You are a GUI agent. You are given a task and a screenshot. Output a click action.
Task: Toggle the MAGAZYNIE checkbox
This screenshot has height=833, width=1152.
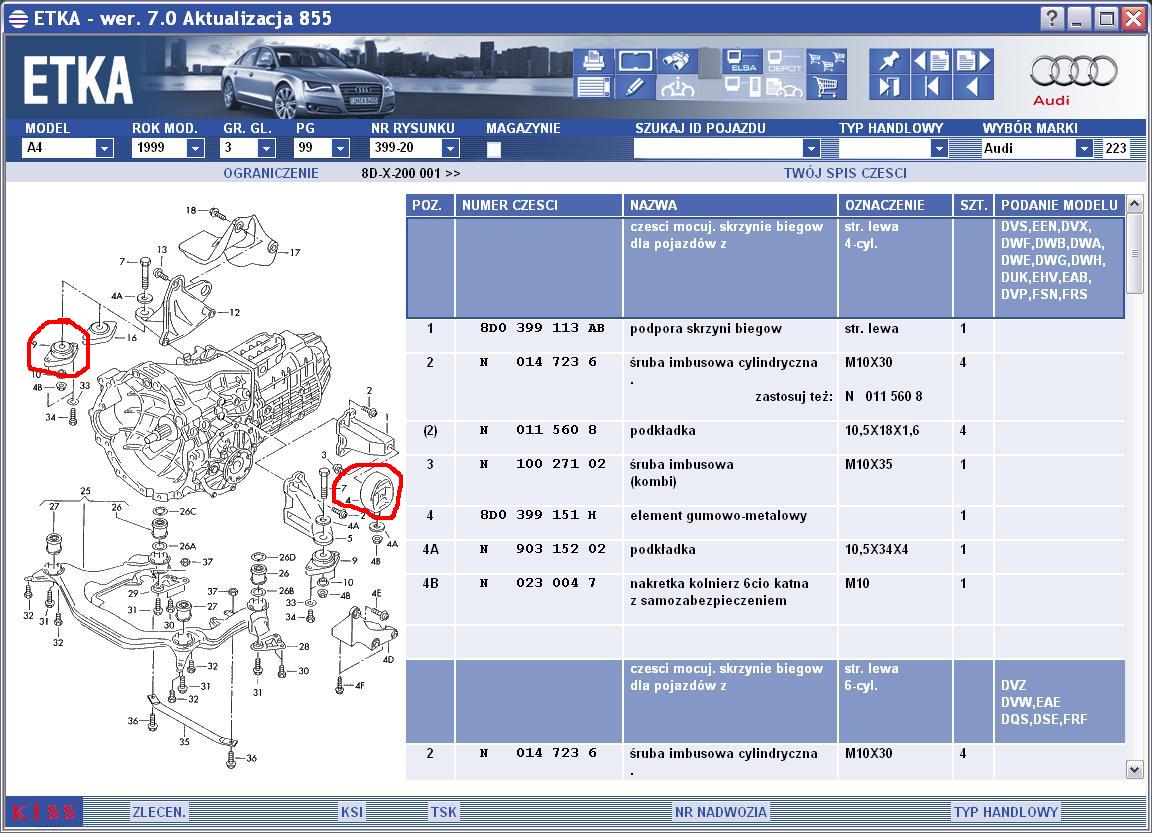click(494, 150)
